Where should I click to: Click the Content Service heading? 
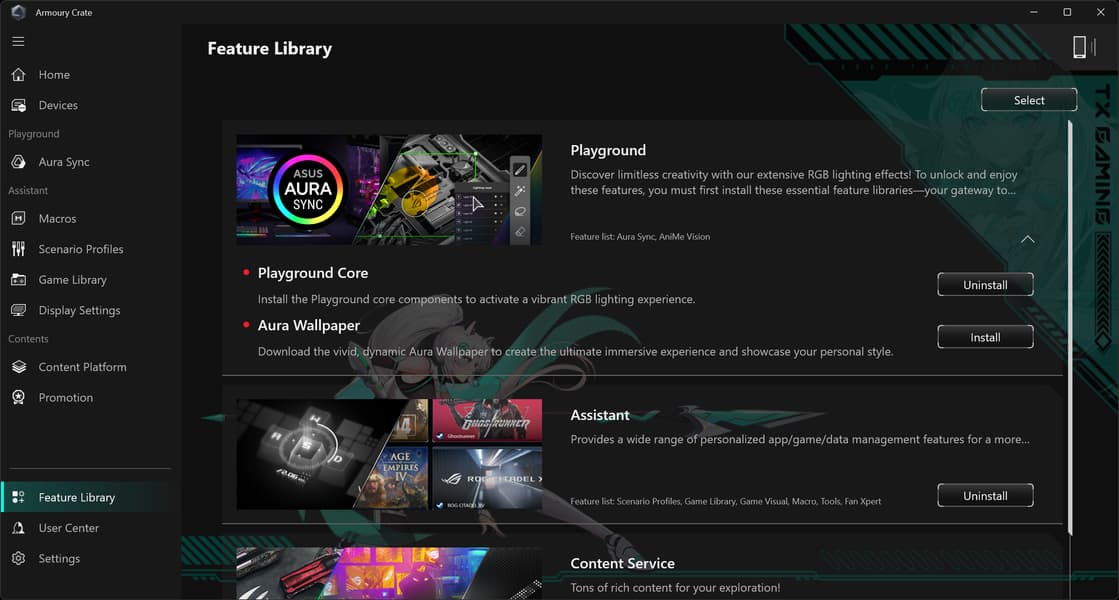(622, 564)
